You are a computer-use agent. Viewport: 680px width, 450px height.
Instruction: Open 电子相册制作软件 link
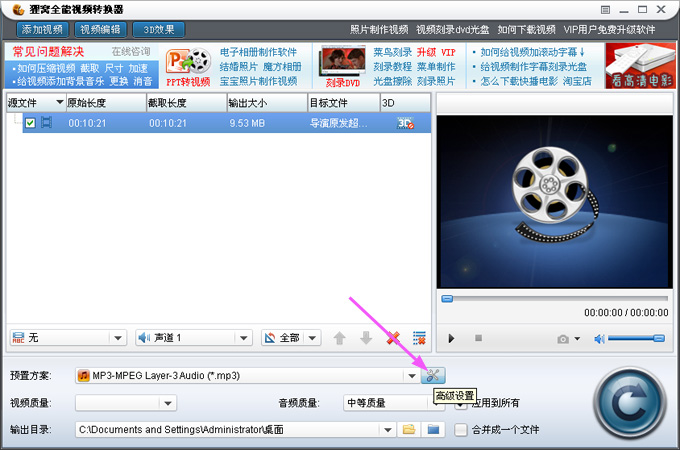[258, 52]
